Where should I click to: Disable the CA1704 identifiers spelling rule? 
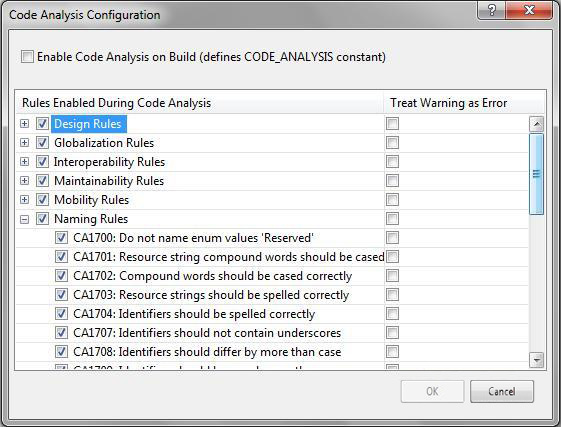(x=61, y=314)
